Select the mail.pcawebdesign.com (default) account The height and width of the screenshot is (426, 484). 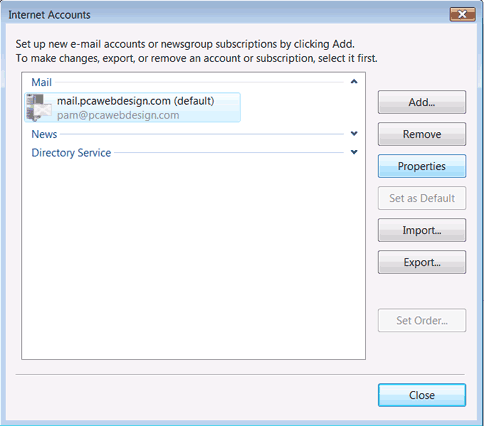[132, 107]
